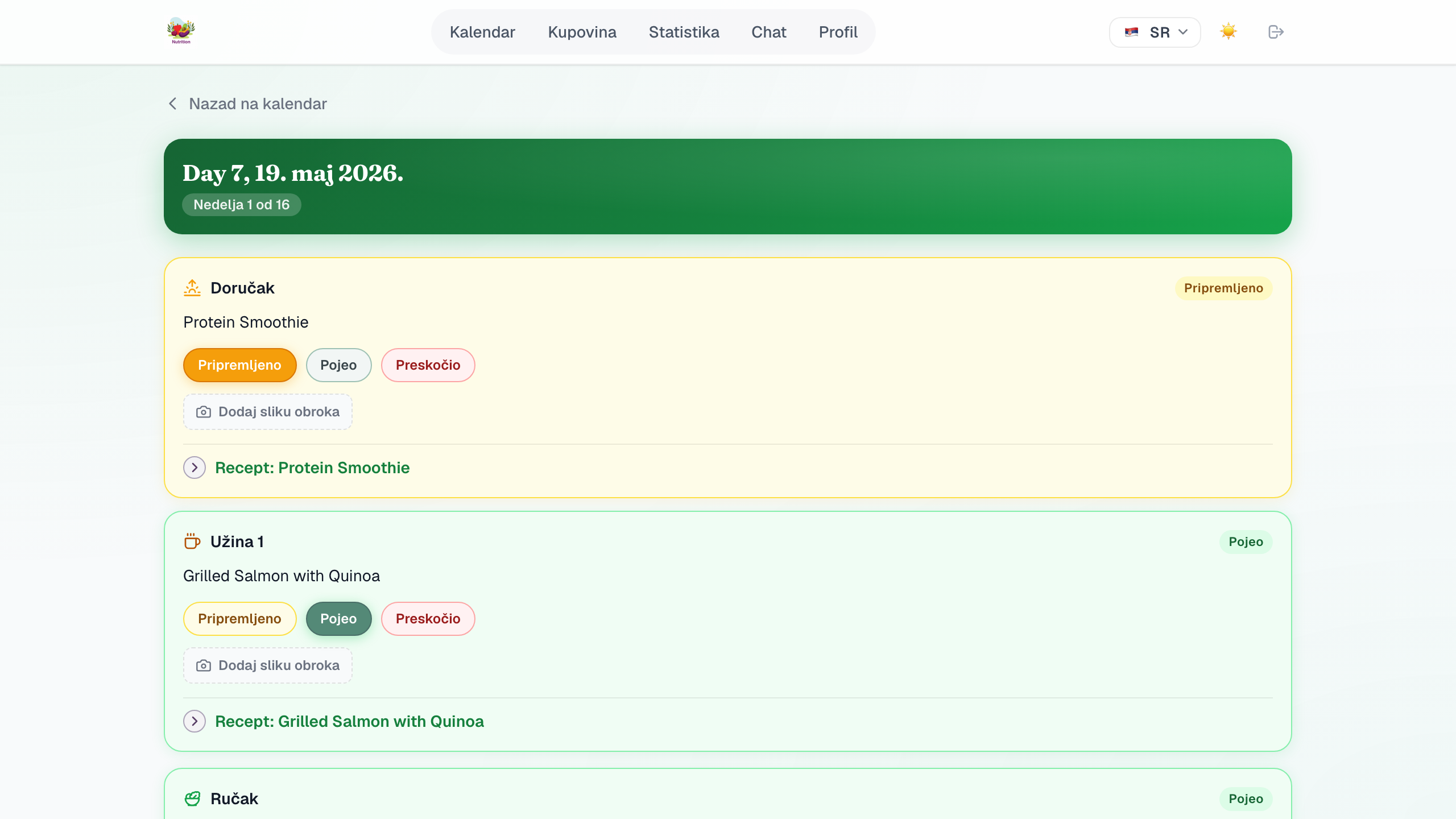Click the Pripremljeno status badge on Doručak card
Viewport: 1456px width, 819px height.
[x=1223, y=288]
